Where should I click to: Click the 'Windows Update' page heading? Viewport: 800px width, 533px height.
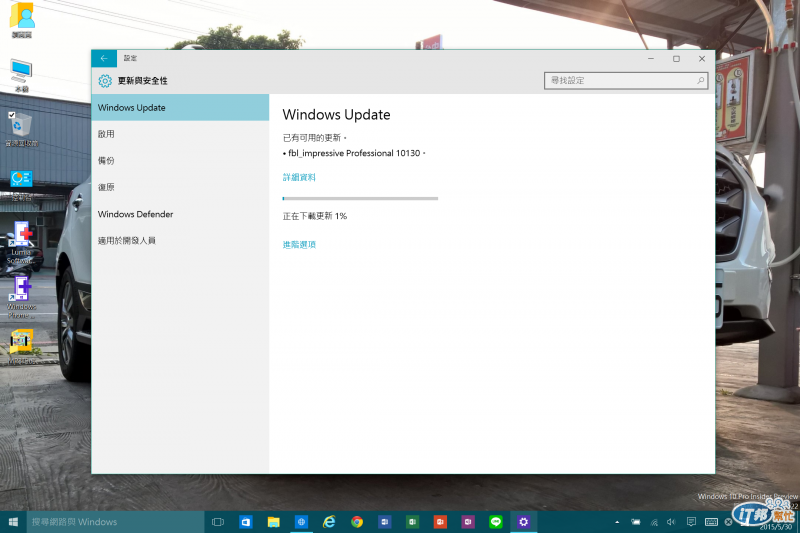tap(336, 115)
